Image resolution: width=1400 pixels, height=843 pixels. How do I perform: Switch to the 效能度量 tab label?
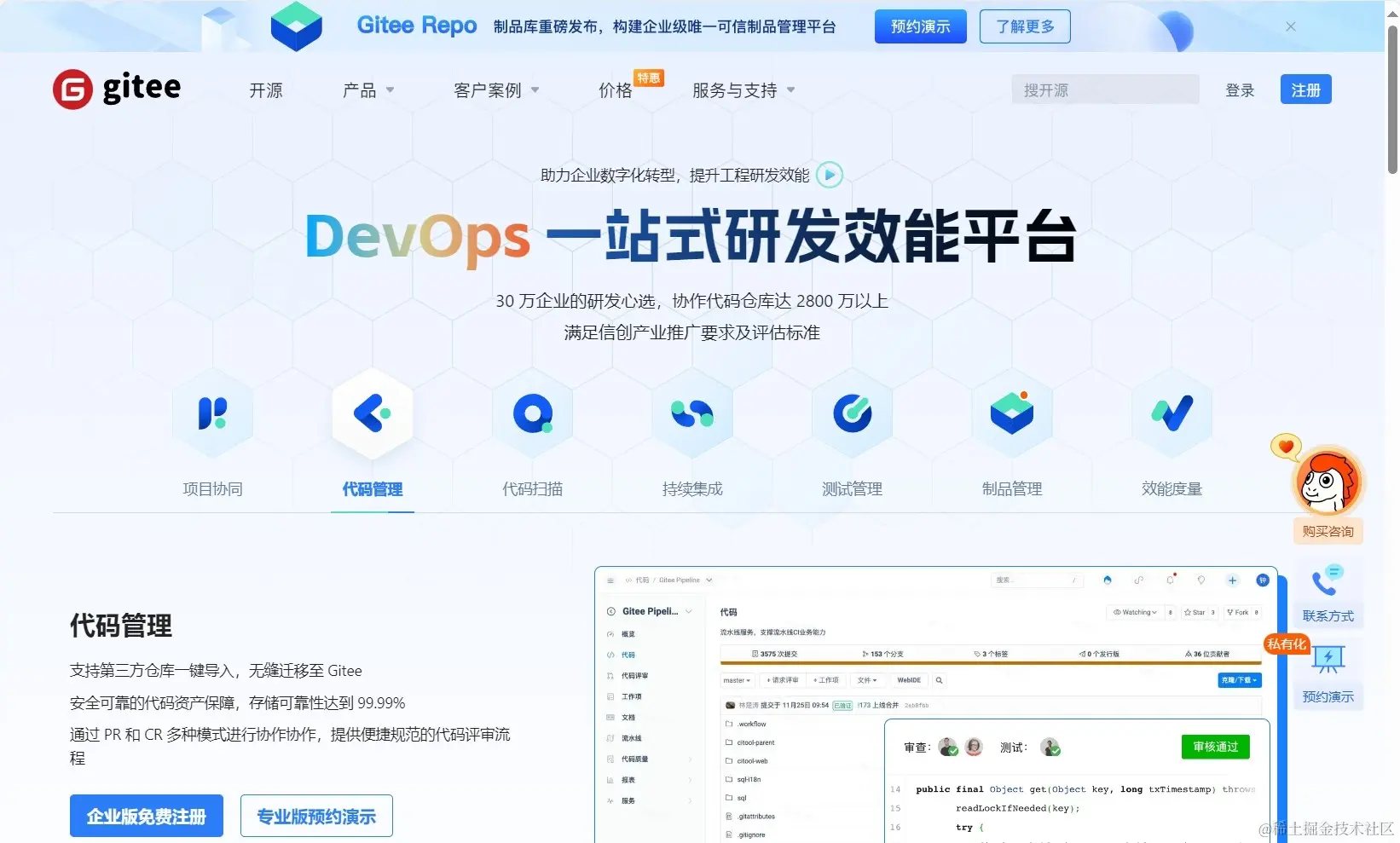point(1172,489)
